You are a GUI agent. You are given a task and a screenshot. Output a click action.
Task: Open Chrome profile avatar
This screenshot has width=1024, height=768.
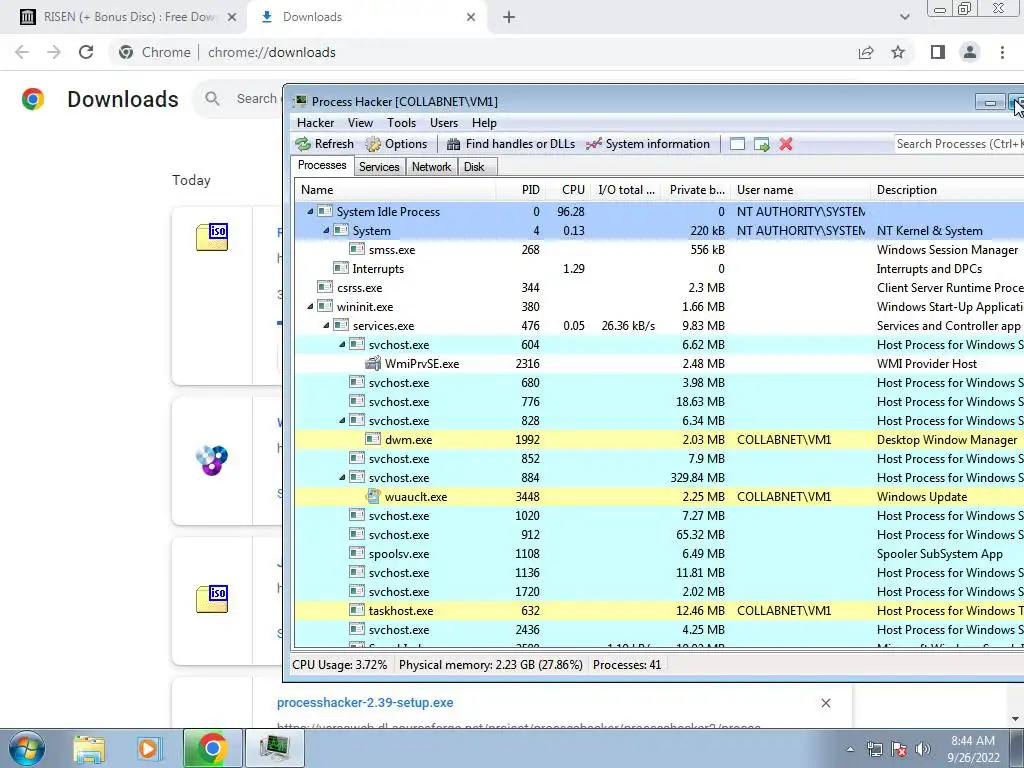[970, 52]
